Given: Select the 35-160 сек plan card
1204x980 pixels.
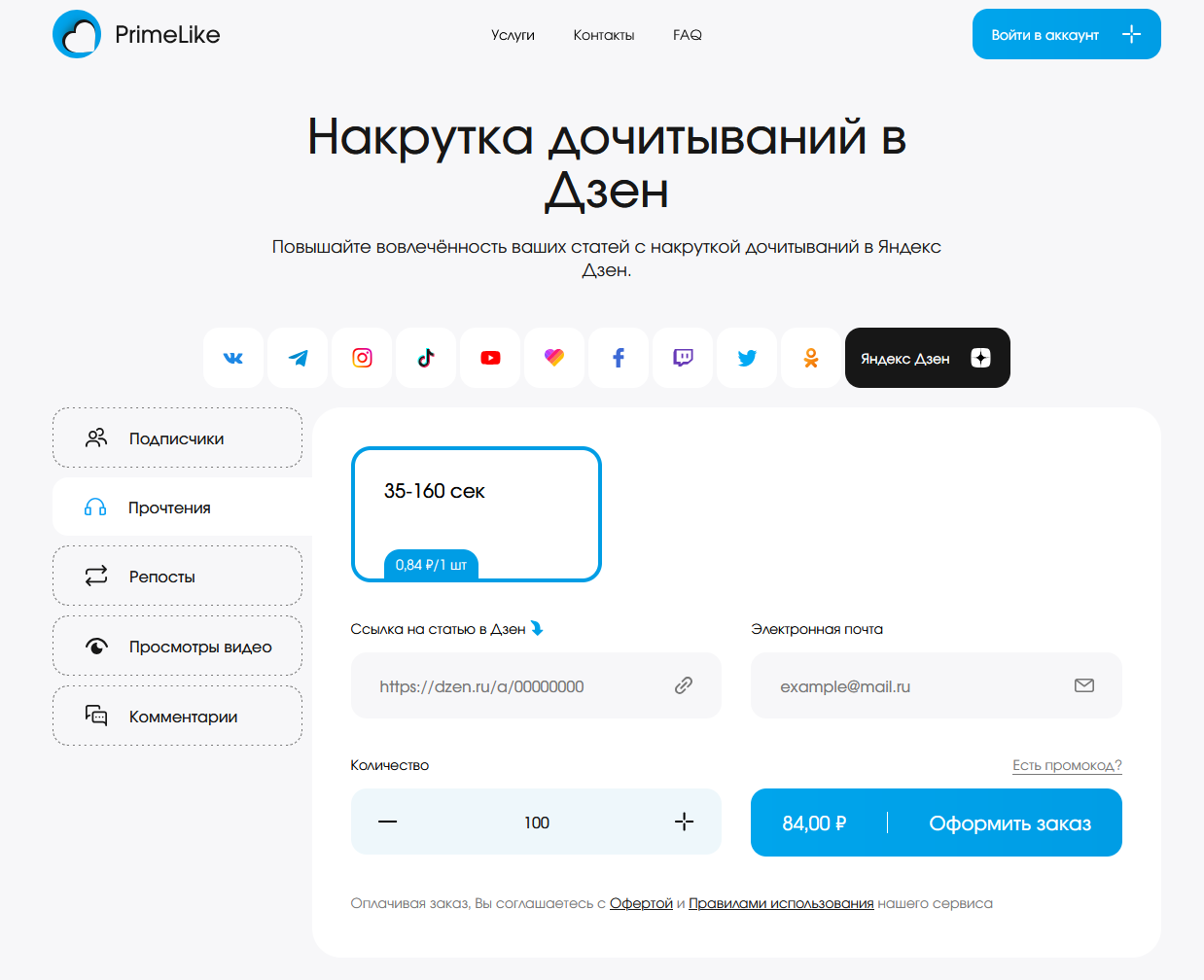Looking at the screenshot, I should [477, 514].
